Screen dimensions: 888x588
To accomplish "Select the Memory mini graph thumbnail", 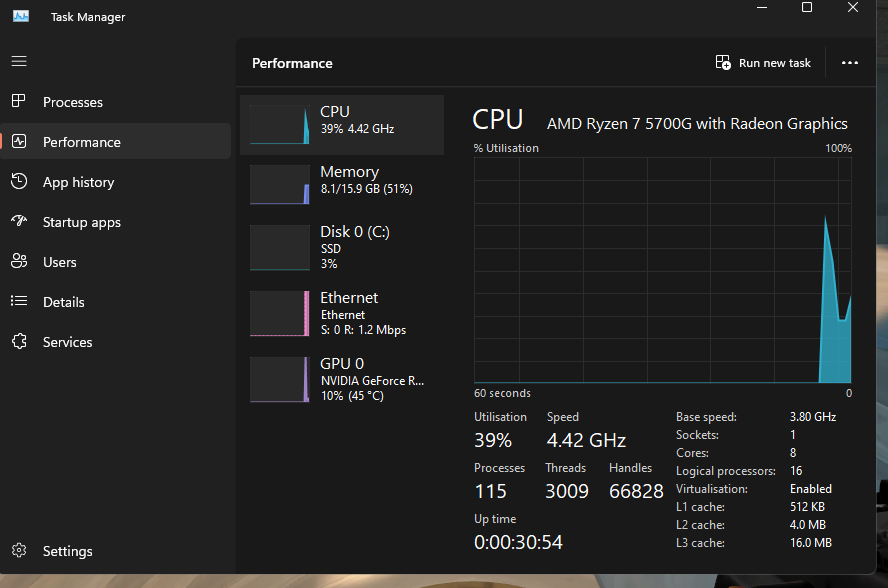I will point(280,185).
